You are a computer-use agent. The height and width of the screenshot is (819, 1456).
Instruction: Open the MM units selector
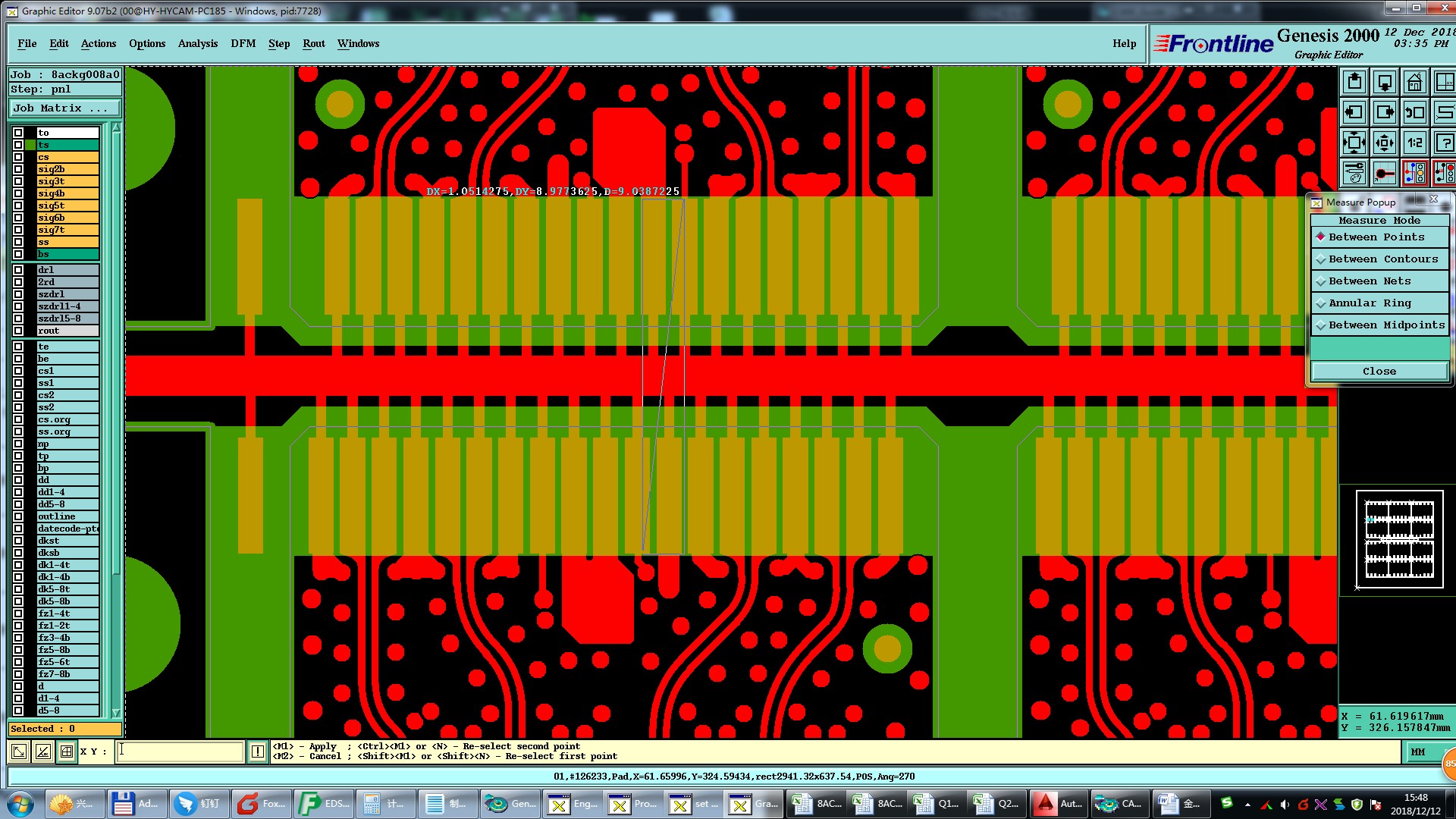pos(1418,752)
